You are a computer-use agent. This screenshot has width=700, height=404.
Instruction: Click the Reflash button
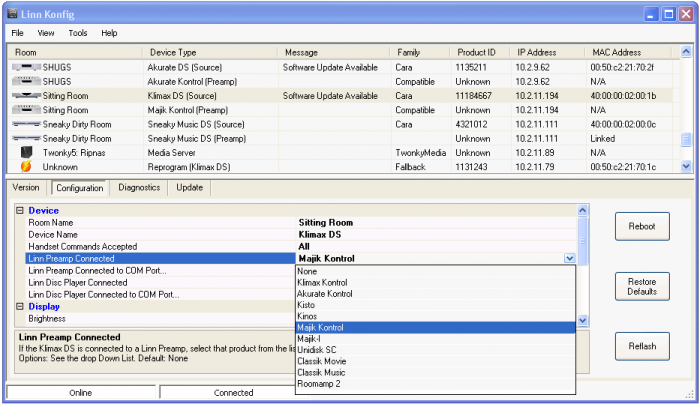point(642,346)
